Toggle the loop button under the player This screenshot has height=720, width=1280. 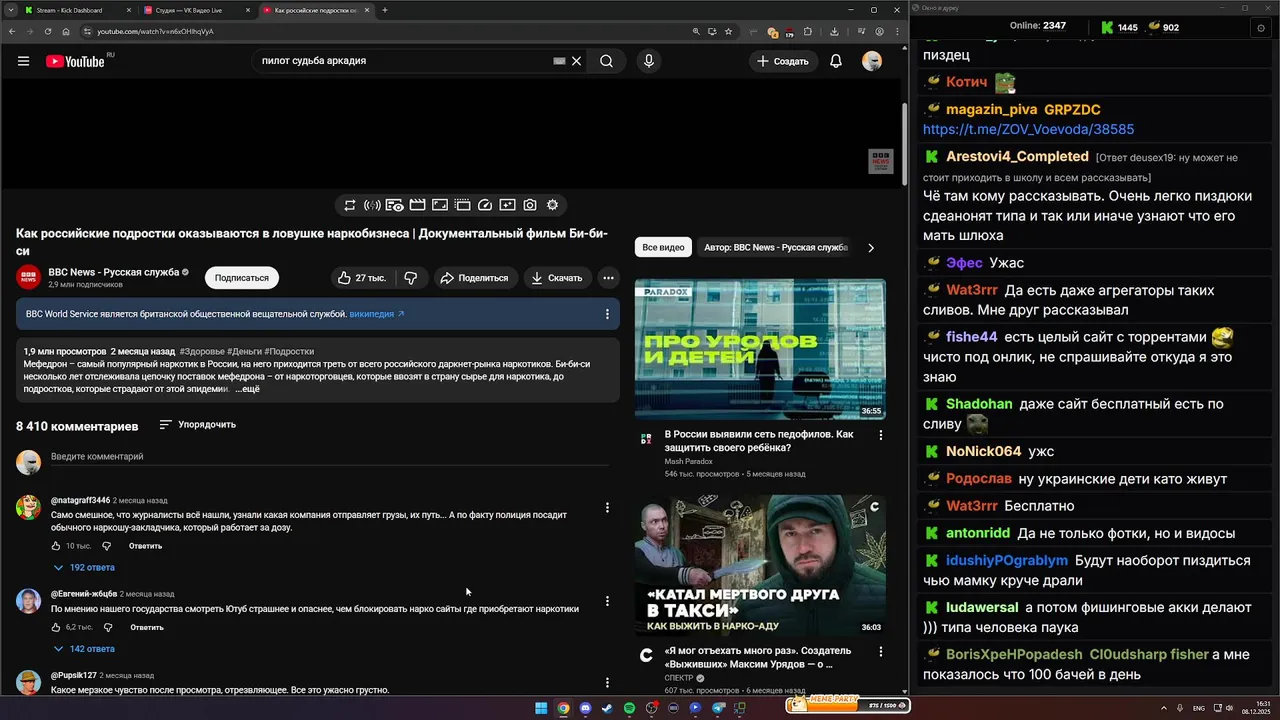(350, 205)
